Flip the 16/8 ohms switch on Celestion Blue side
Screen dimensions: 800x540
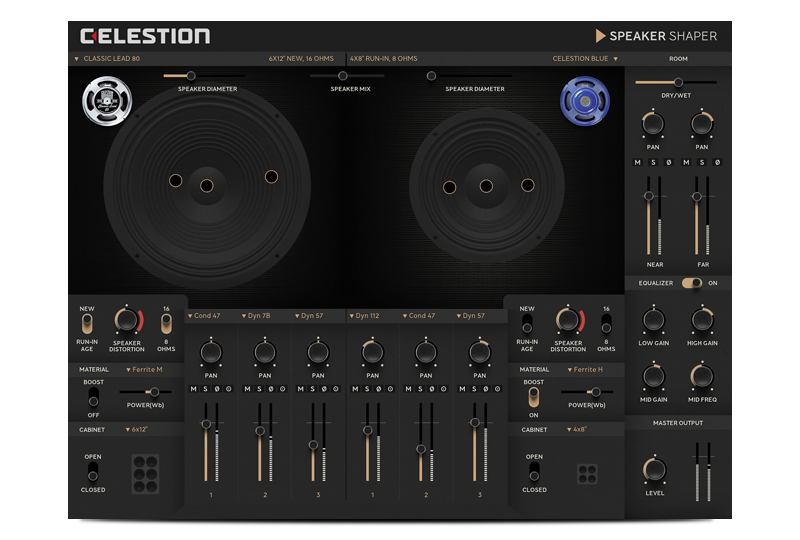(606, 324)
